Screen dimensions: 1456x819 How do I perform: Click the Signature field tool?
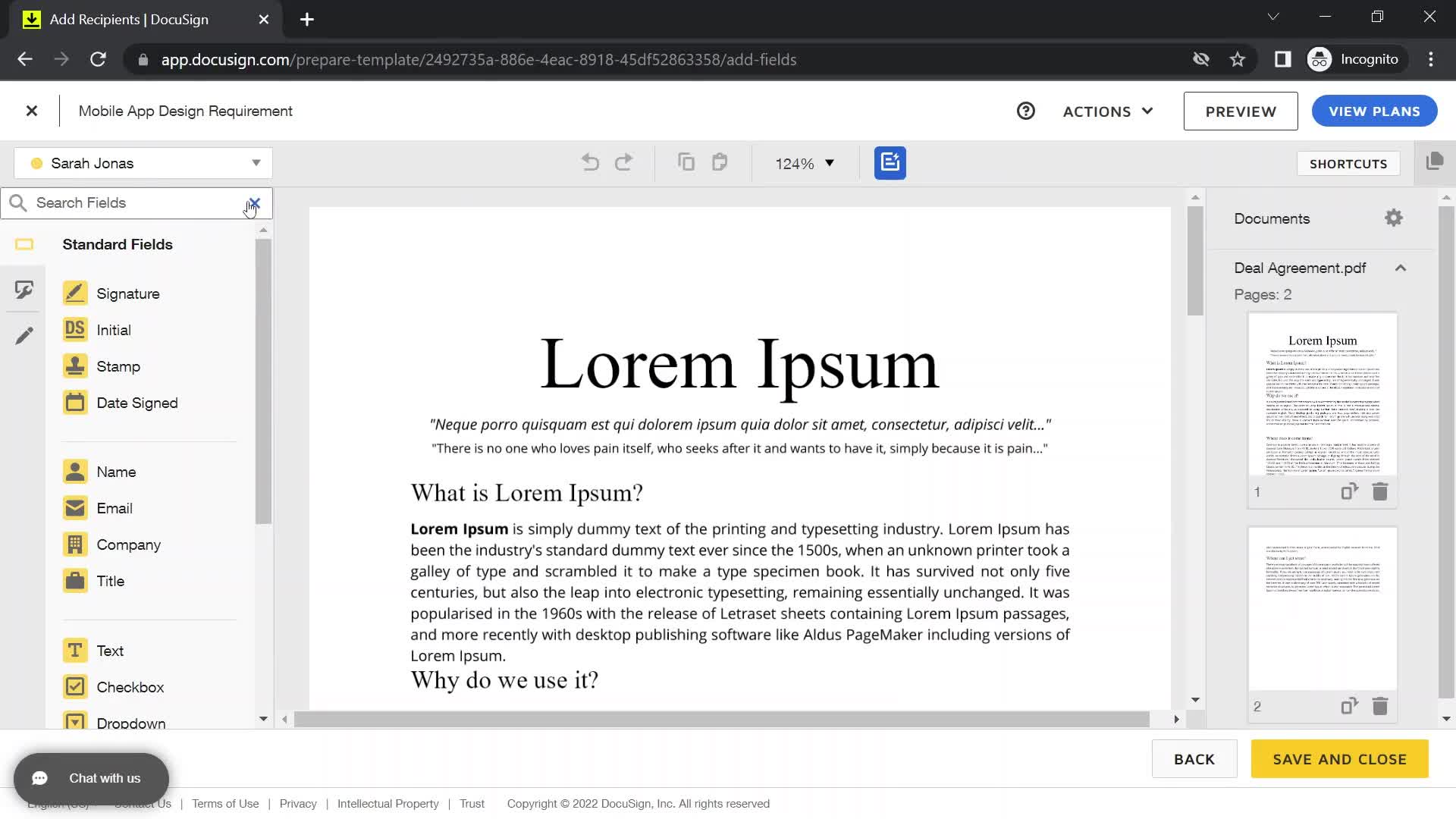[127, 293]
